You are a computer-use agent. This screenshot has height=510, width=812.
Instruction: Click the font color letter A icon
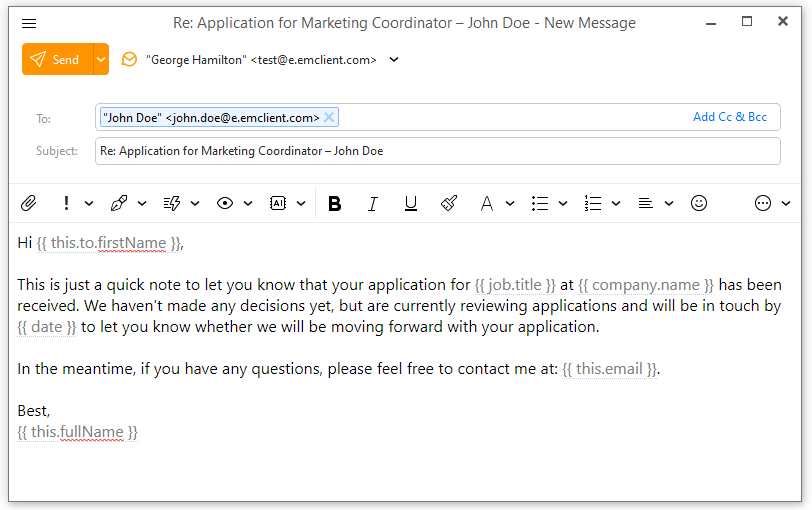(x=487, y=203)
